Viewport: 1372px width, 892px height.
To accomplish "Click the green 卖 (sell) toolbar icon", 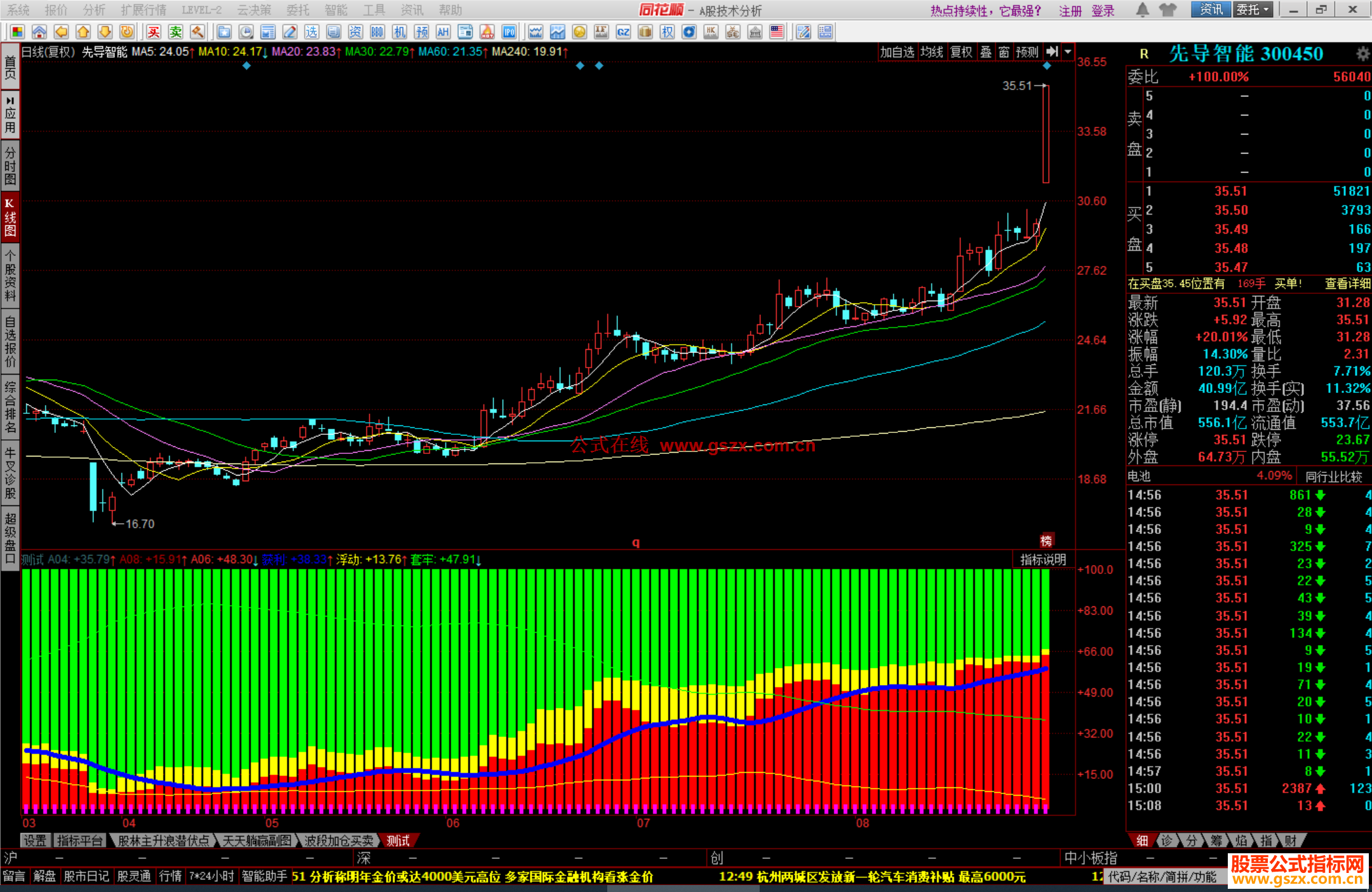I will tap(175, 32).
